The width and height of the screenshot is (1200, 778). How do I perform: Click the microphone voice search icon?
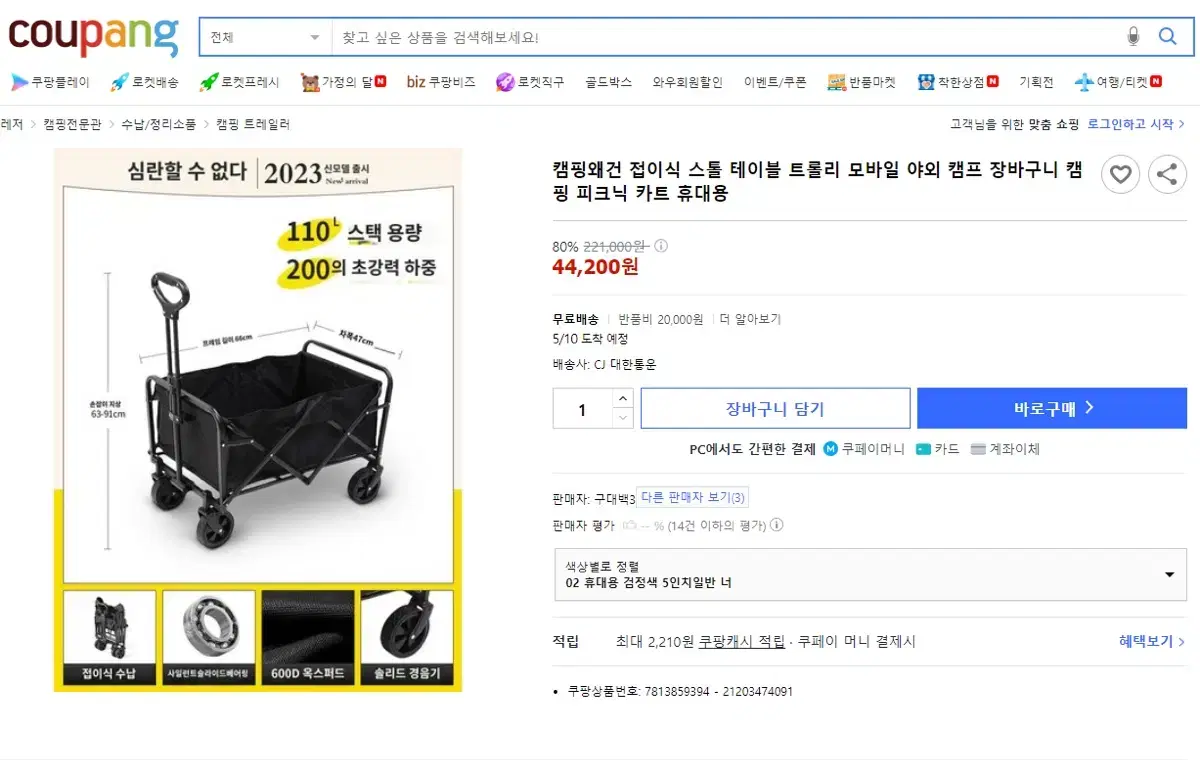pyautogui.click(x=1133, y=37)
